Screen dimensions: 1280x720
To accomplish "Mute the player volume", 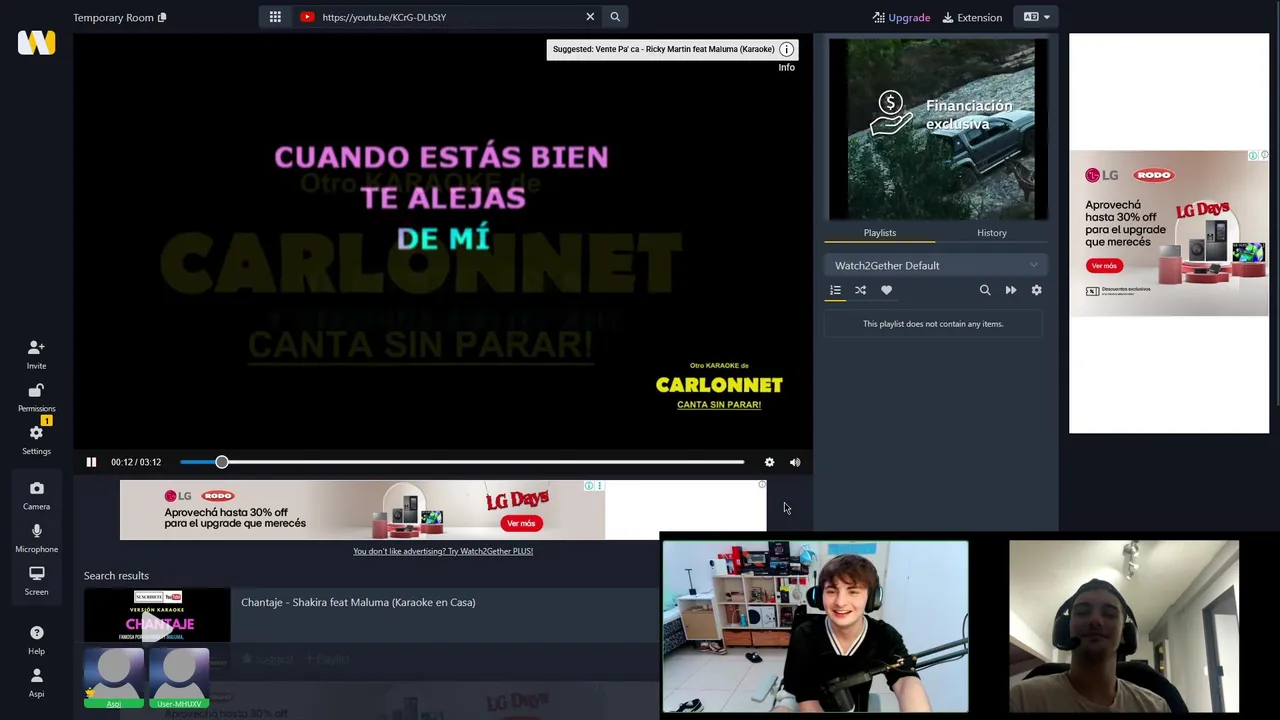I will [x=795, y=462].
